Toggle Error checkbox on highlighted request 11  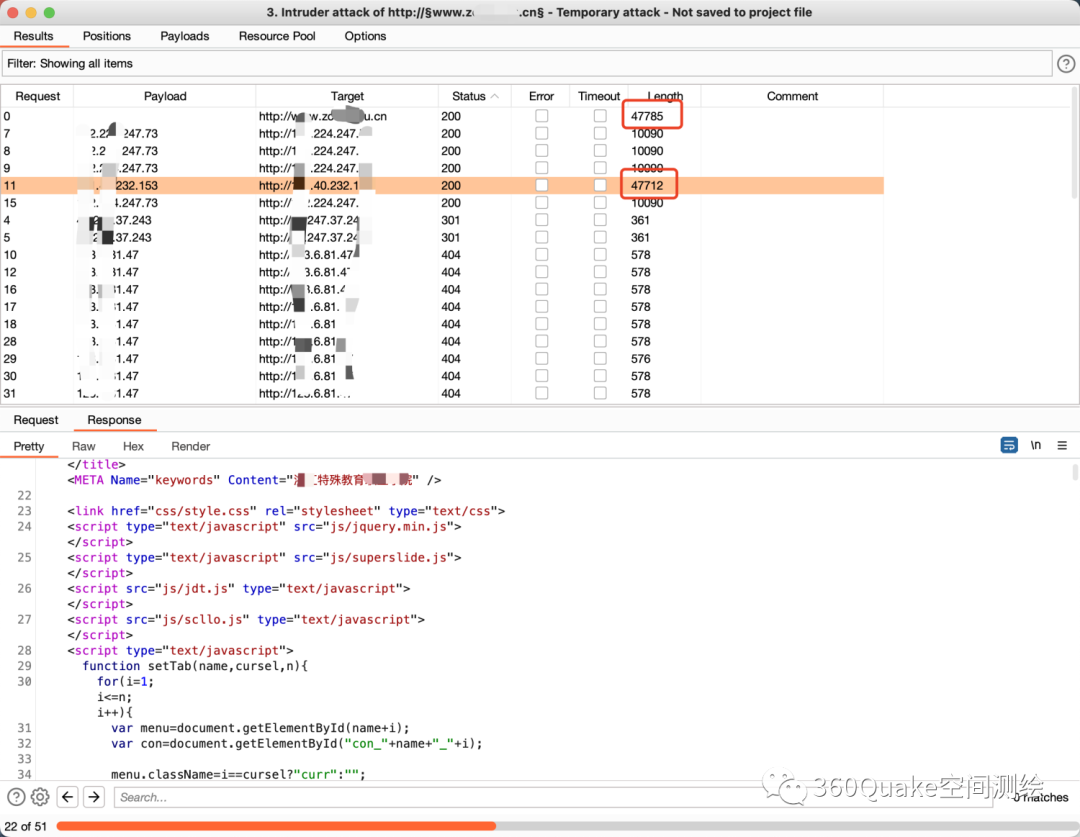pyautogui.click(x=542, y=185)
